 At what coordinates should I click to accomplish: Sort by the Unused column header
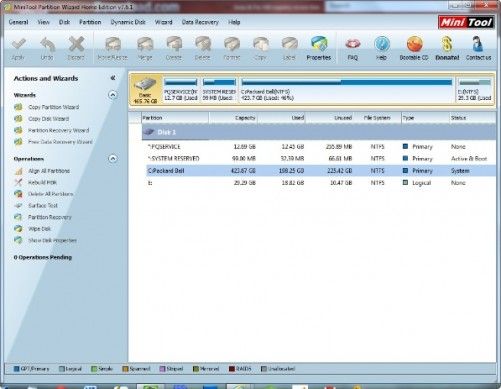tap(329, 118)
